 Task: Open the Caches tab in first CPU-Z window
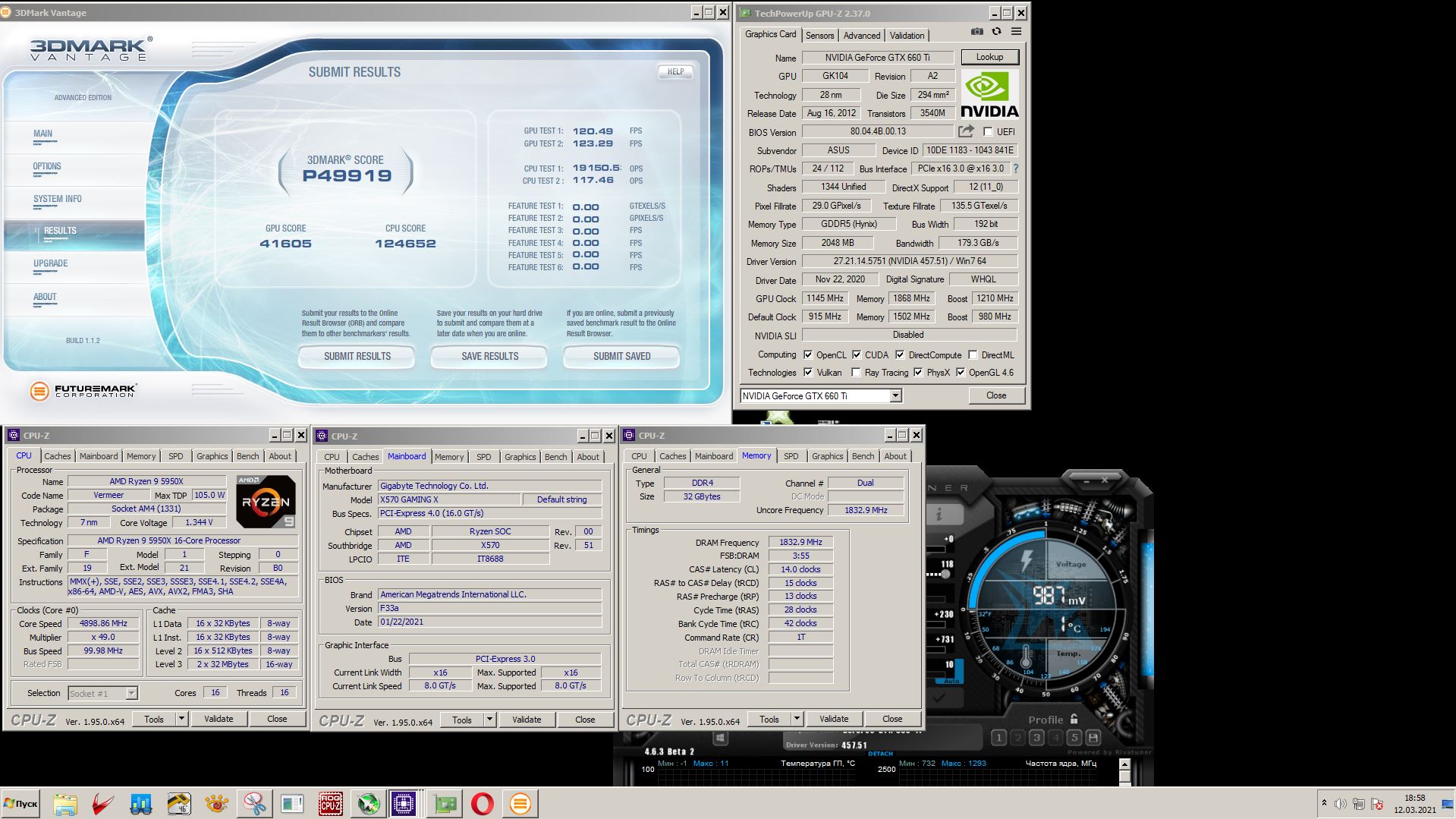tap(57, 456)
